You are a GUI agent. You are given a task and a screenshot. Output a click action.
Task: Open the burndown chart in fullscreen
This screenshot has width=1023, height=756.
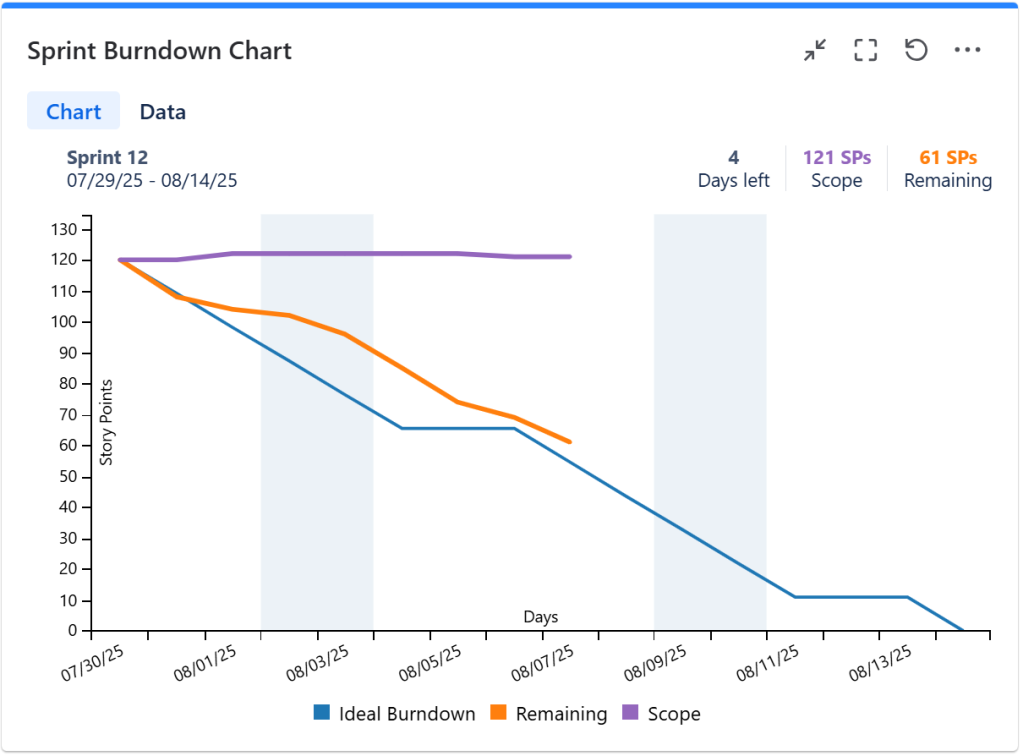click(x=866, y=50)
